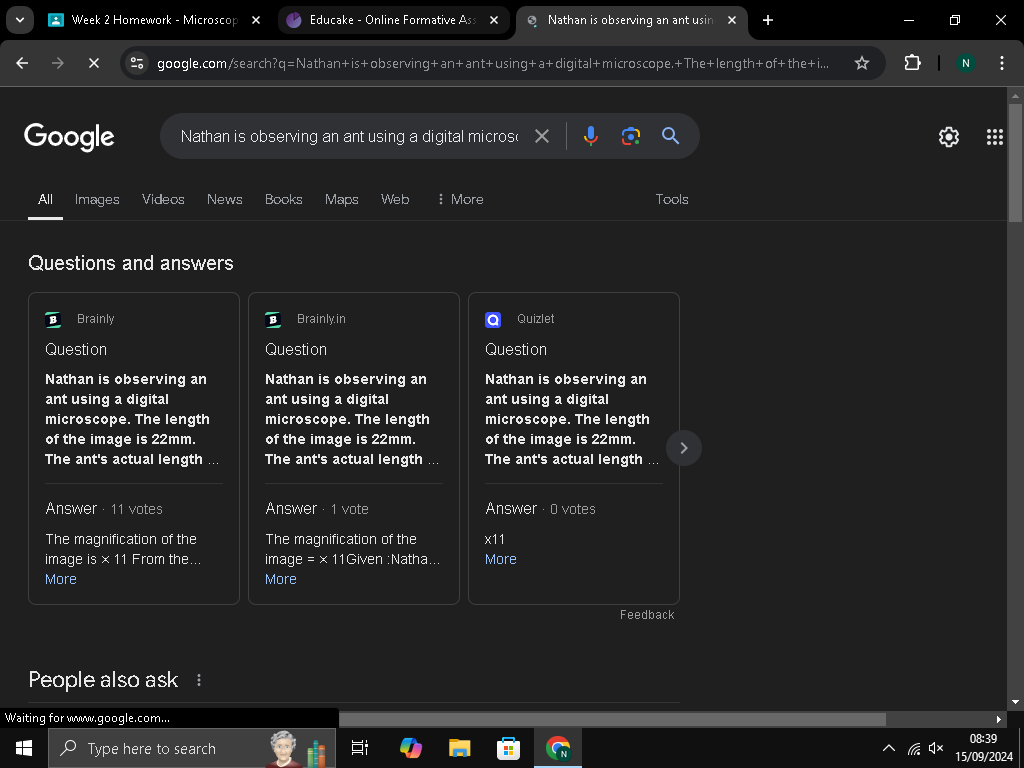This screenshot has width=1024, height=768.
Task: Open search Tools options
Action: tap(672, 199)
